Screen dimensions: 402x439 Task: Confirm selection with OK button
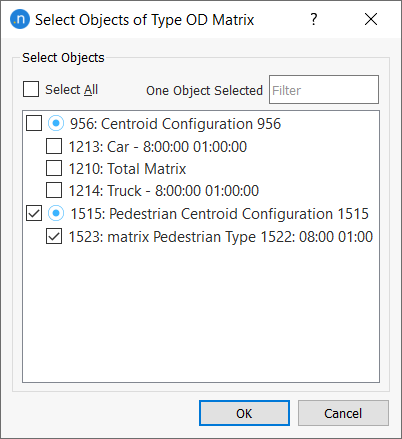244,413
